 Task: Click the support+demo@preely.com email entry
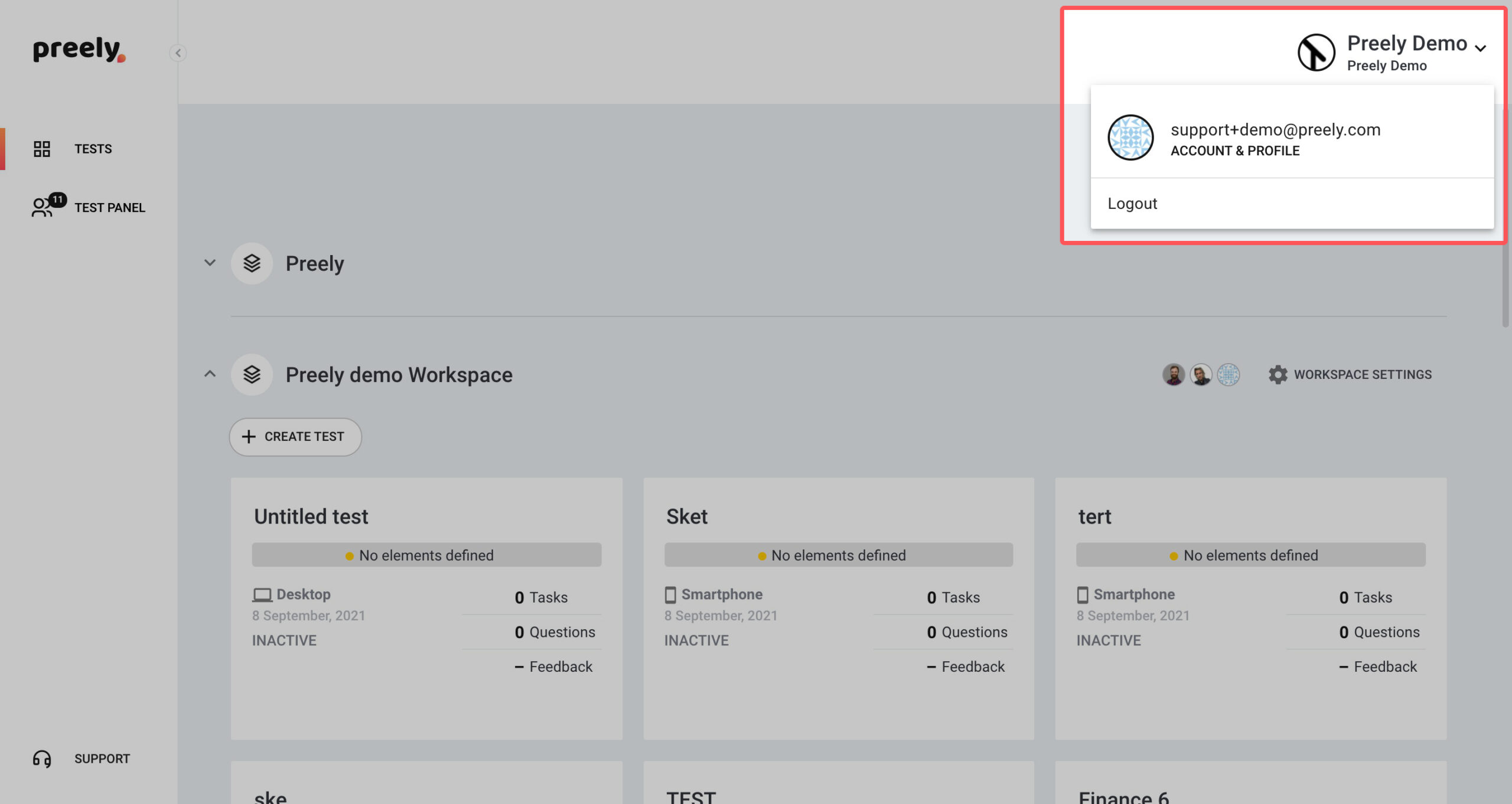tap(1275, 130)
